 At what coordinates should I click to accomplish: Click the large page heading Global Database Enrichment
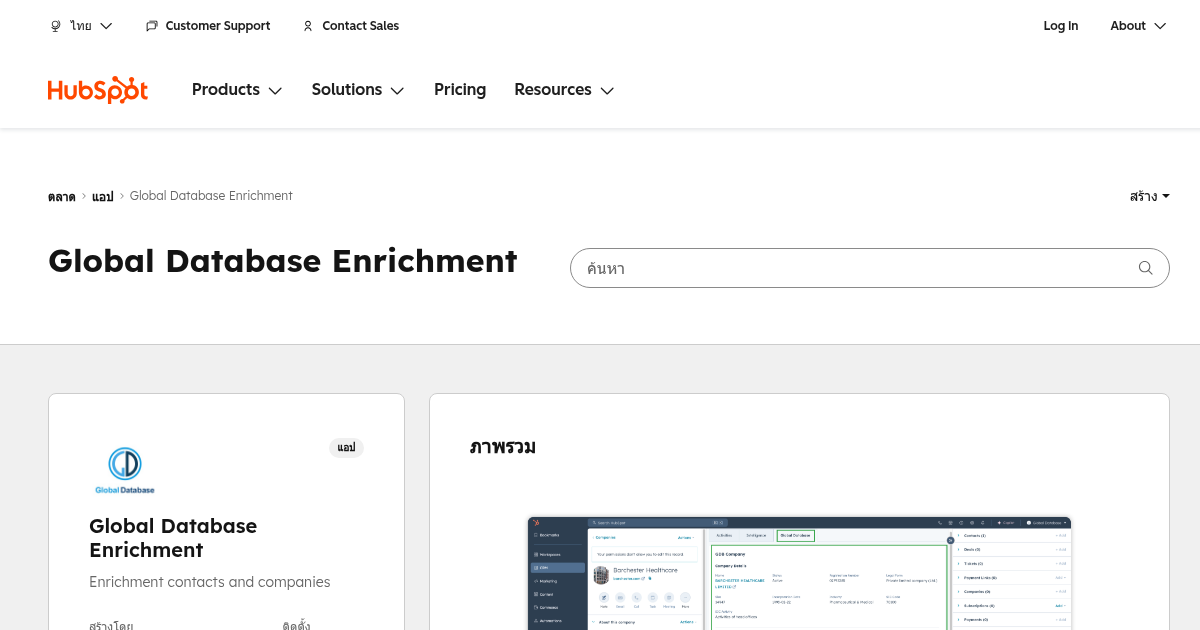click(x=283, y=261)
